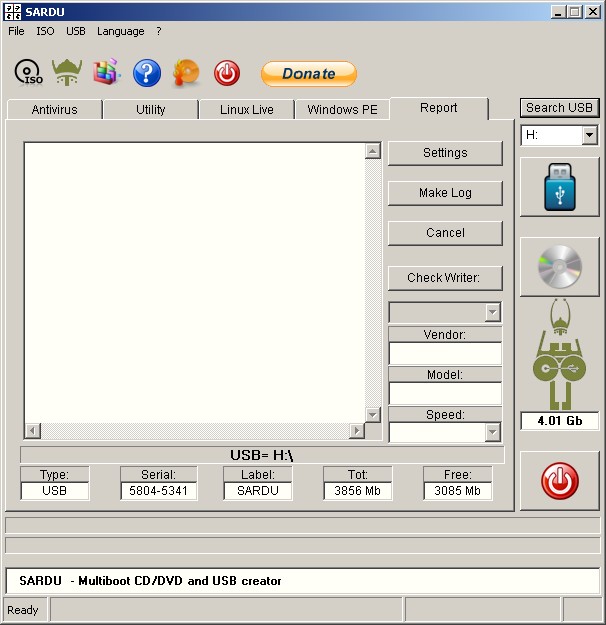Select the Report tab

click(x=439, y=108)
